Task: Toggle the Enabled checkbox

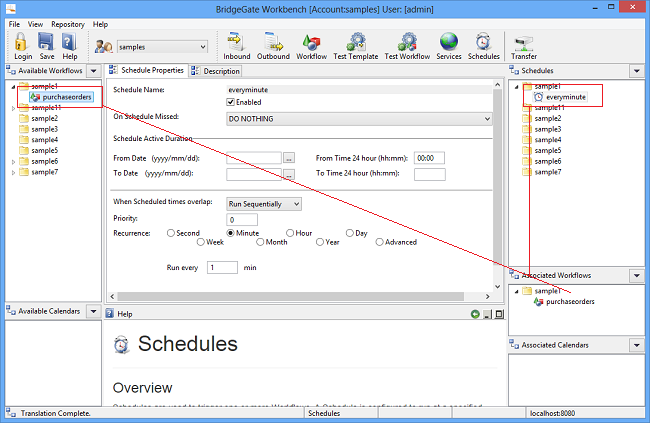Action: pyautogui.click(x=230, y=102)
